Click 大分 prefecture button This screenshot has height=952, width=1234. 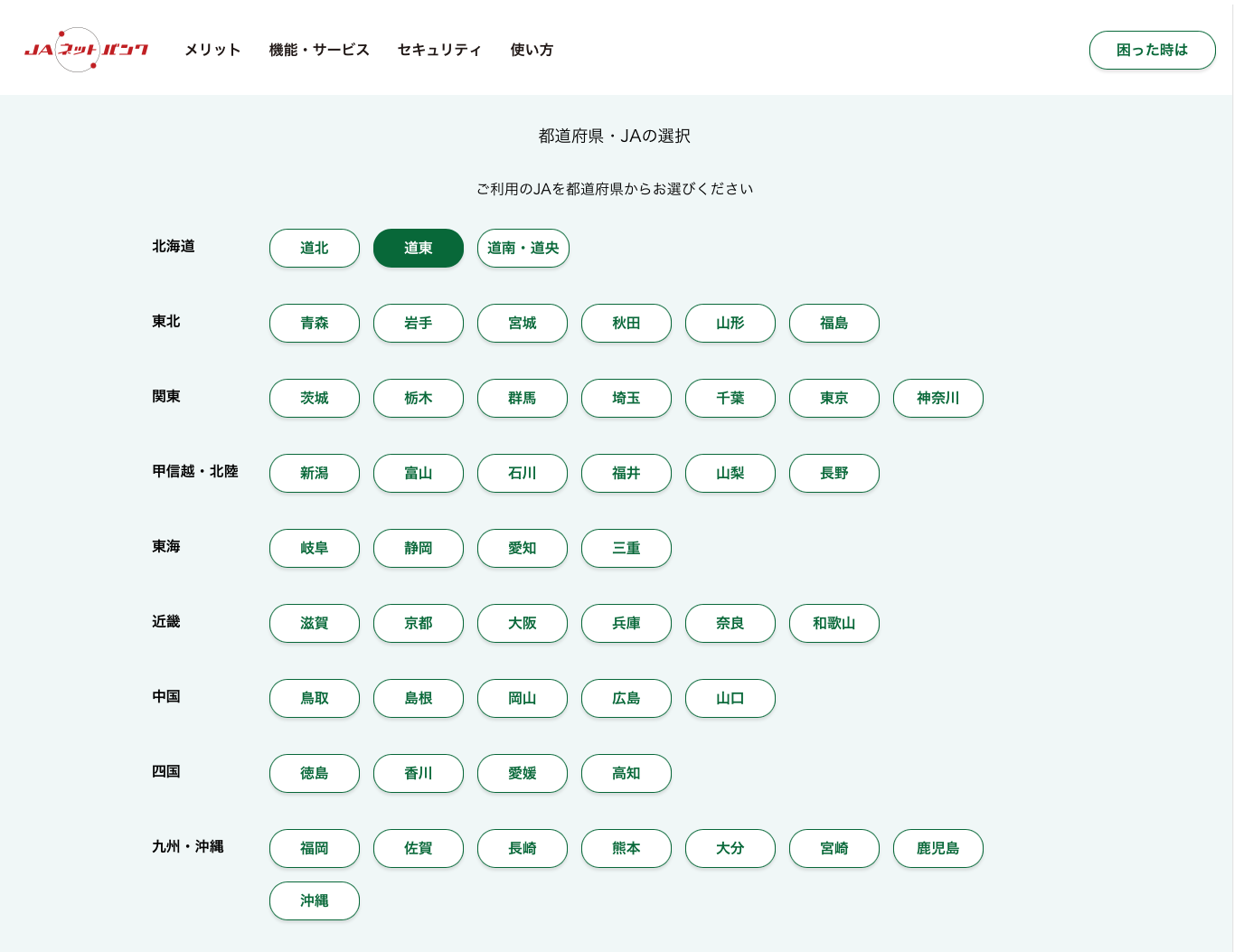coord(730,848)
